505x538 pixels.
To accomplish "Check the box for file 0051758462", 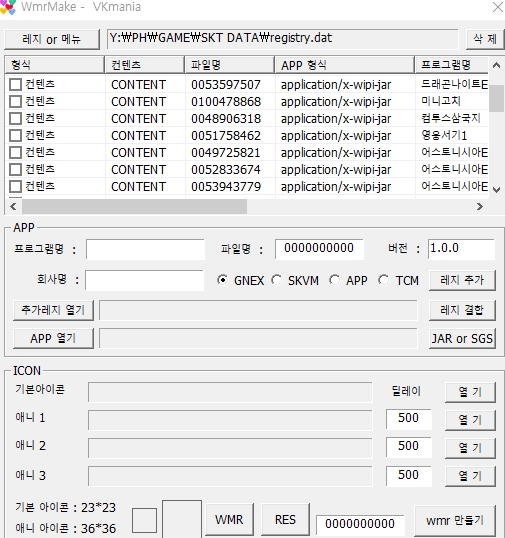I will coord(15,136).
